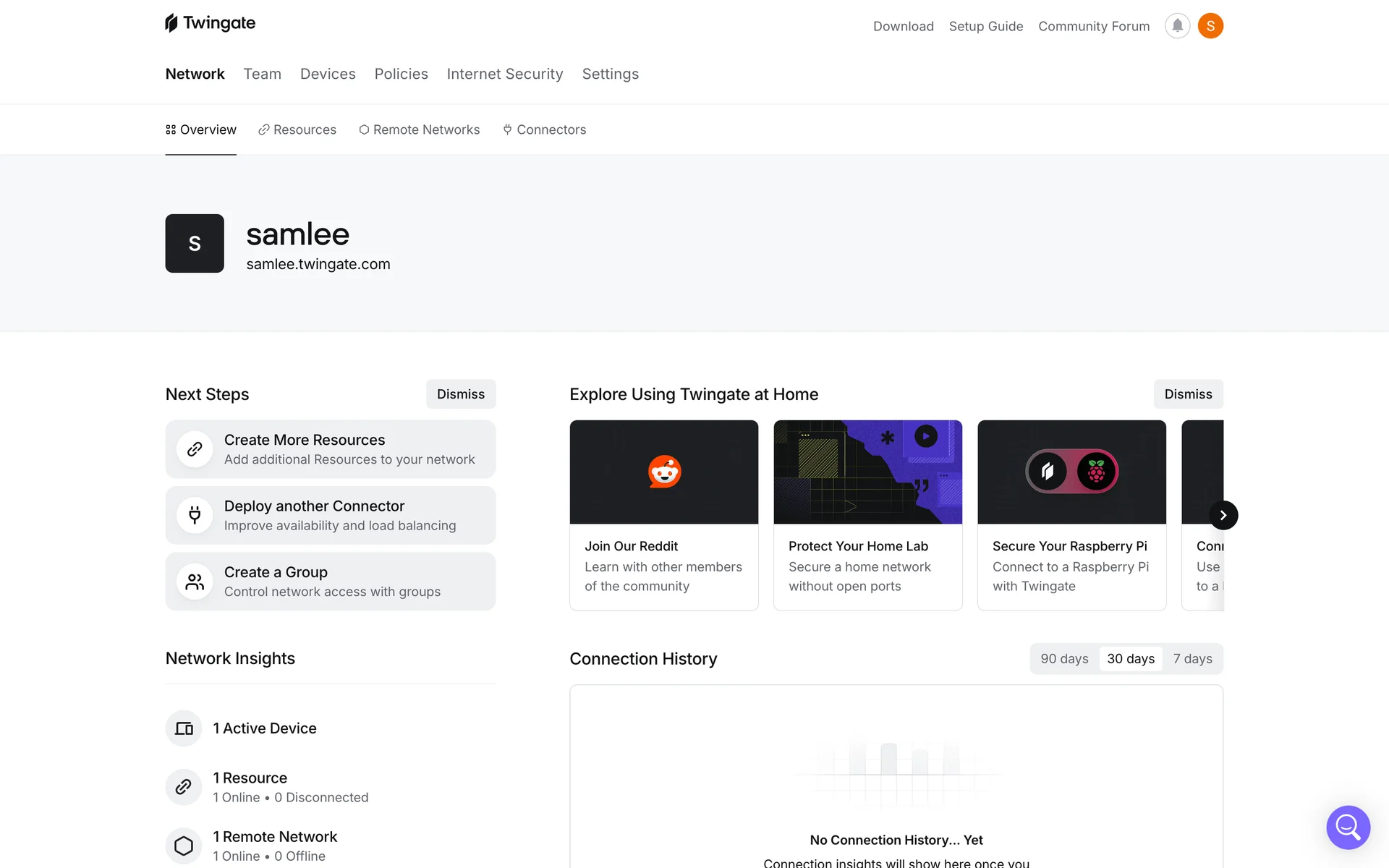Click the Create More Resources link icon
This screenshot has height=868, width=1389.
pyautogui.click(x=195, y=449)
